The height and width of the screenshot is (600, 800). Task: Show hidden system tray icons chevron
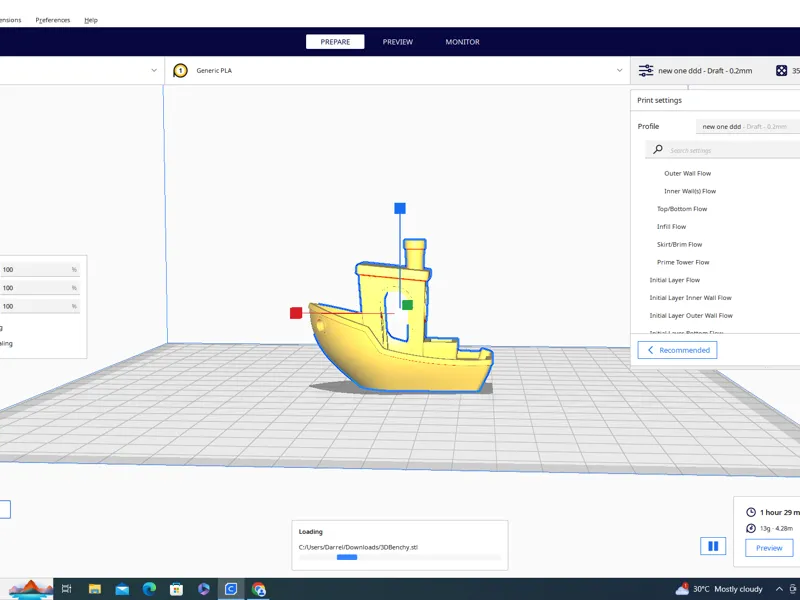click(x=779, y=589)
